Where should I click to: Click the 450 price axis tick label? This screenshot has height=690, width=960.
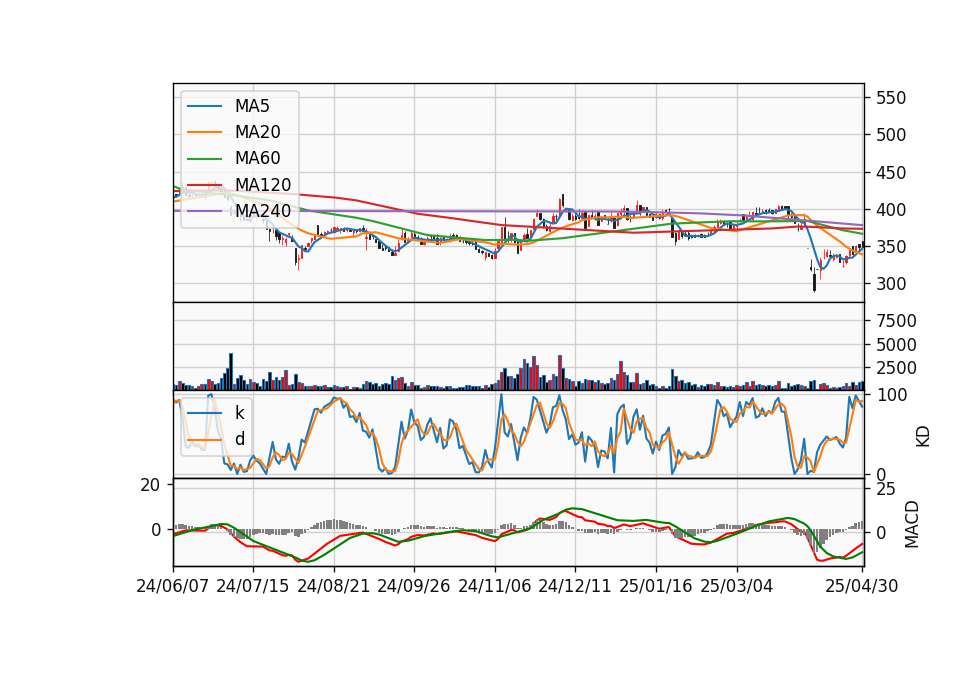pos(891,173)
